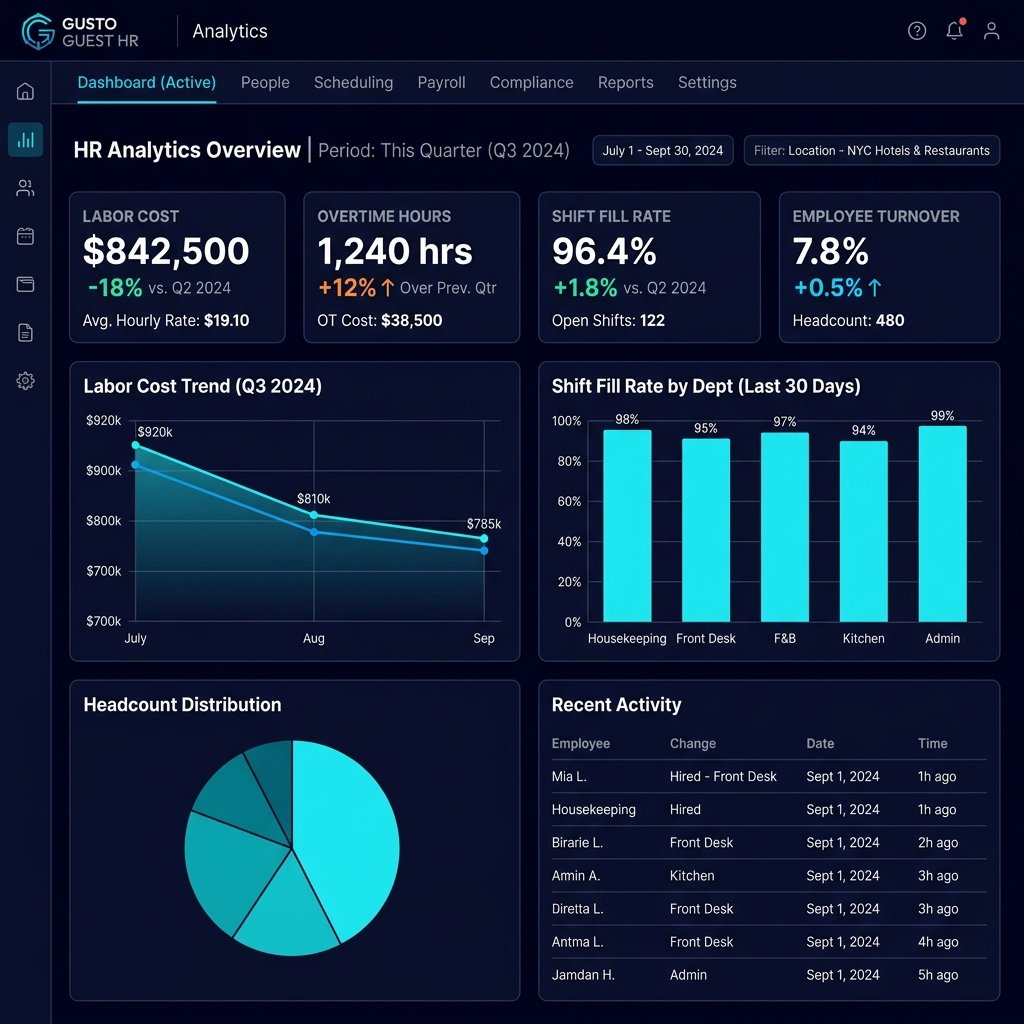Click the $810k August data point
Screen dimensions: 1024x1024
click(314, 515)
